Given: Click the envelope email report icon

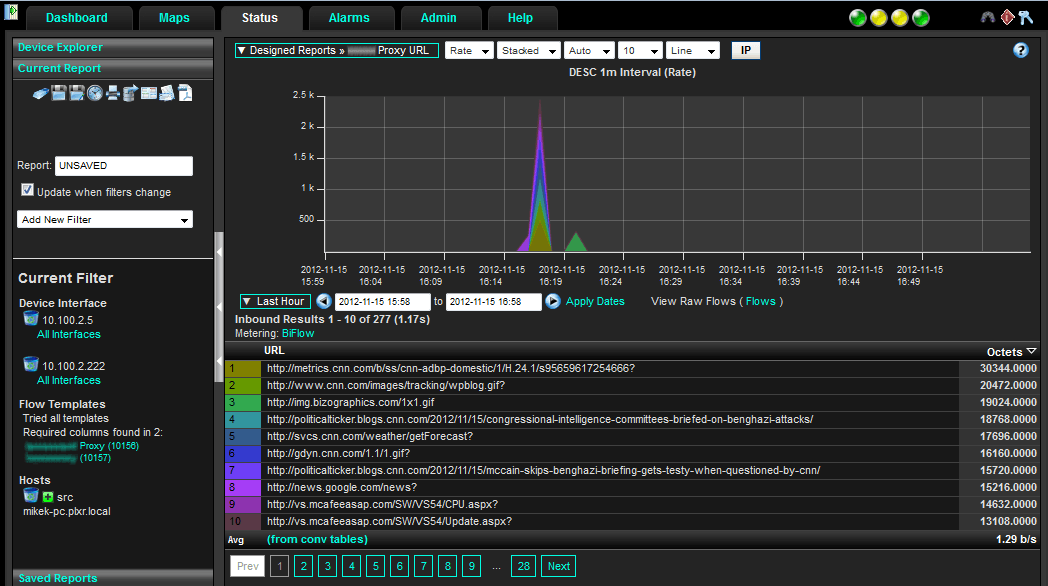Looking at the screenshot, I should pos(166,94).
